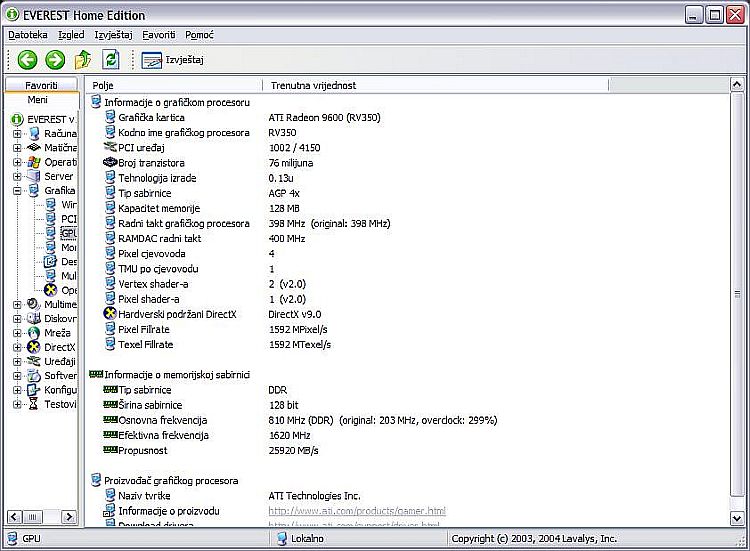
Task: Expand the Multimedia tree node
Action: point(17,305)
